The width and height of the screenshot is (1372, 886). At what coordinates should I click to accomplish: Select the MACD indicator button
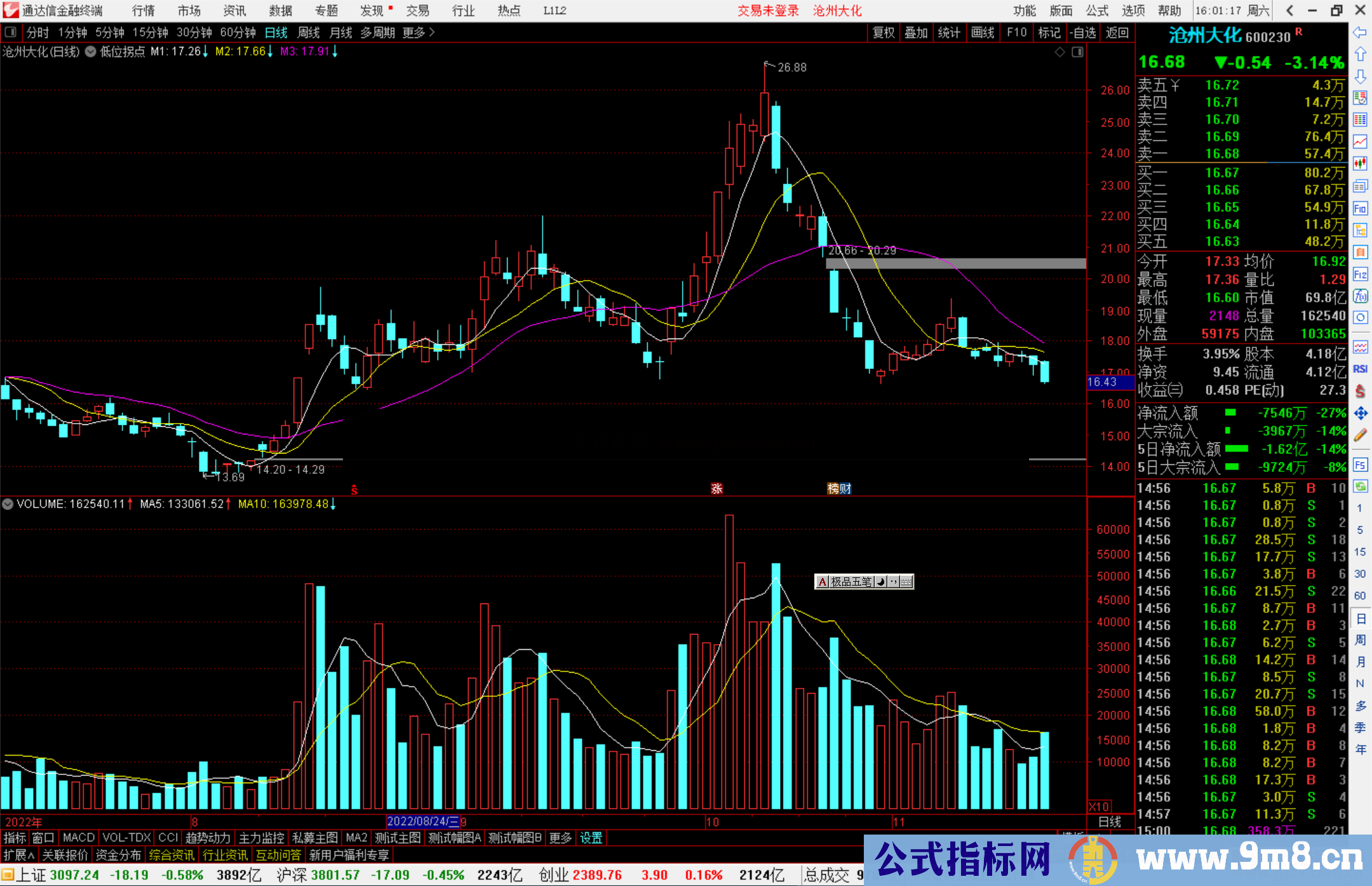78,838
